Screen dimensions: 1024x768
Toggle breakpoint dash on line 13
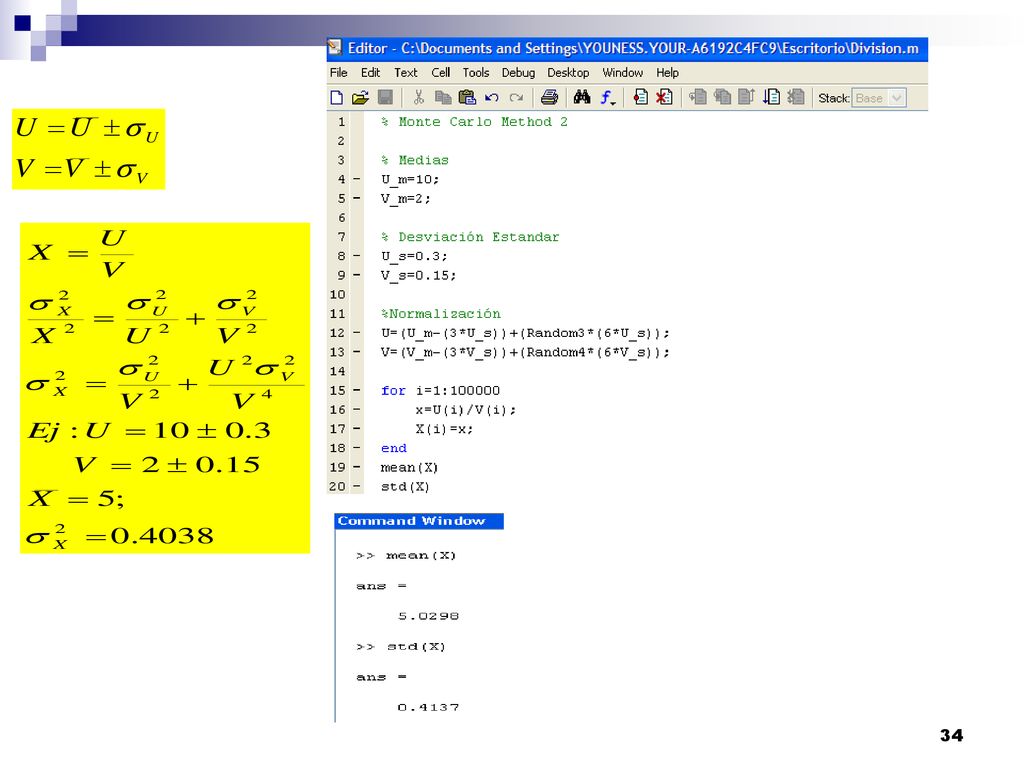357,352
